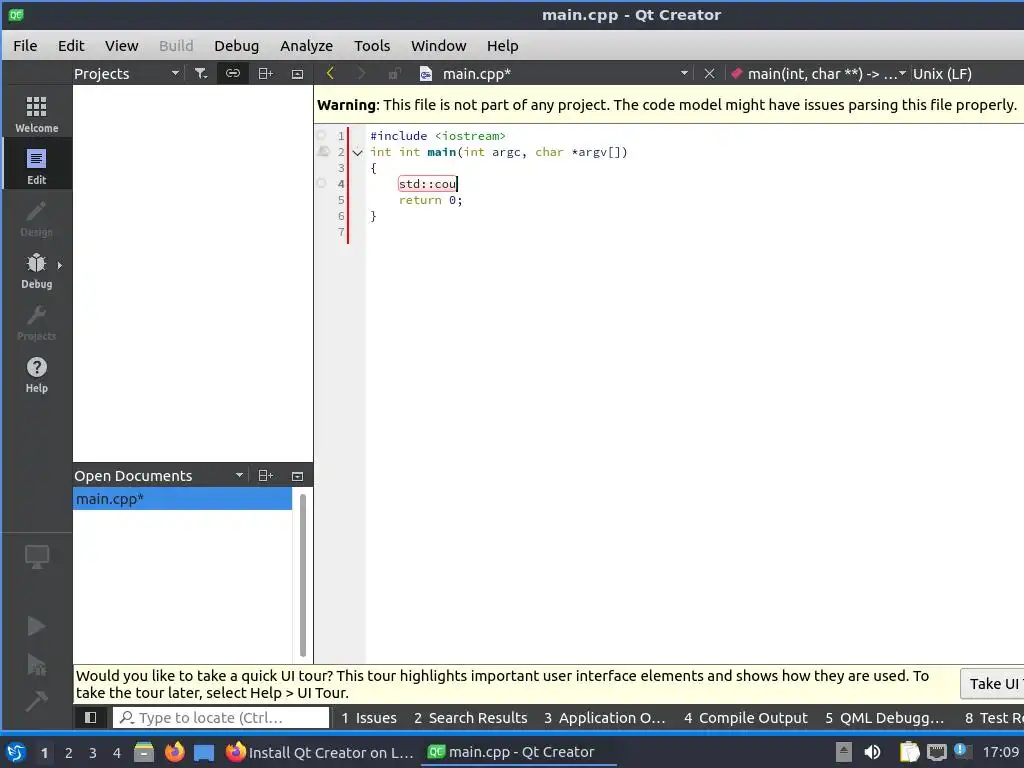Switch to workspace 3
The height and width of the screenshot is (768, 1024).
point(93,753)
